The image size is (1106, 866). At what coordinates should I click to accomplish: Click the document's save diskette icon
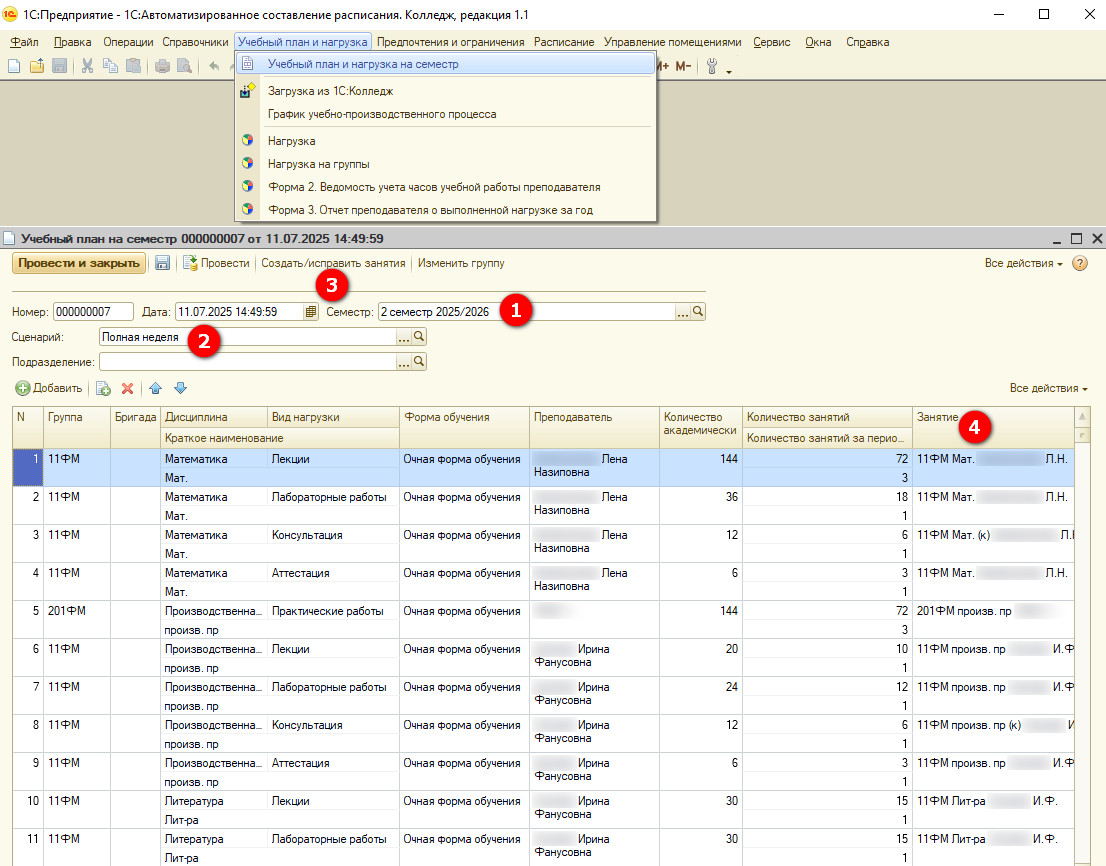point(162,263)
